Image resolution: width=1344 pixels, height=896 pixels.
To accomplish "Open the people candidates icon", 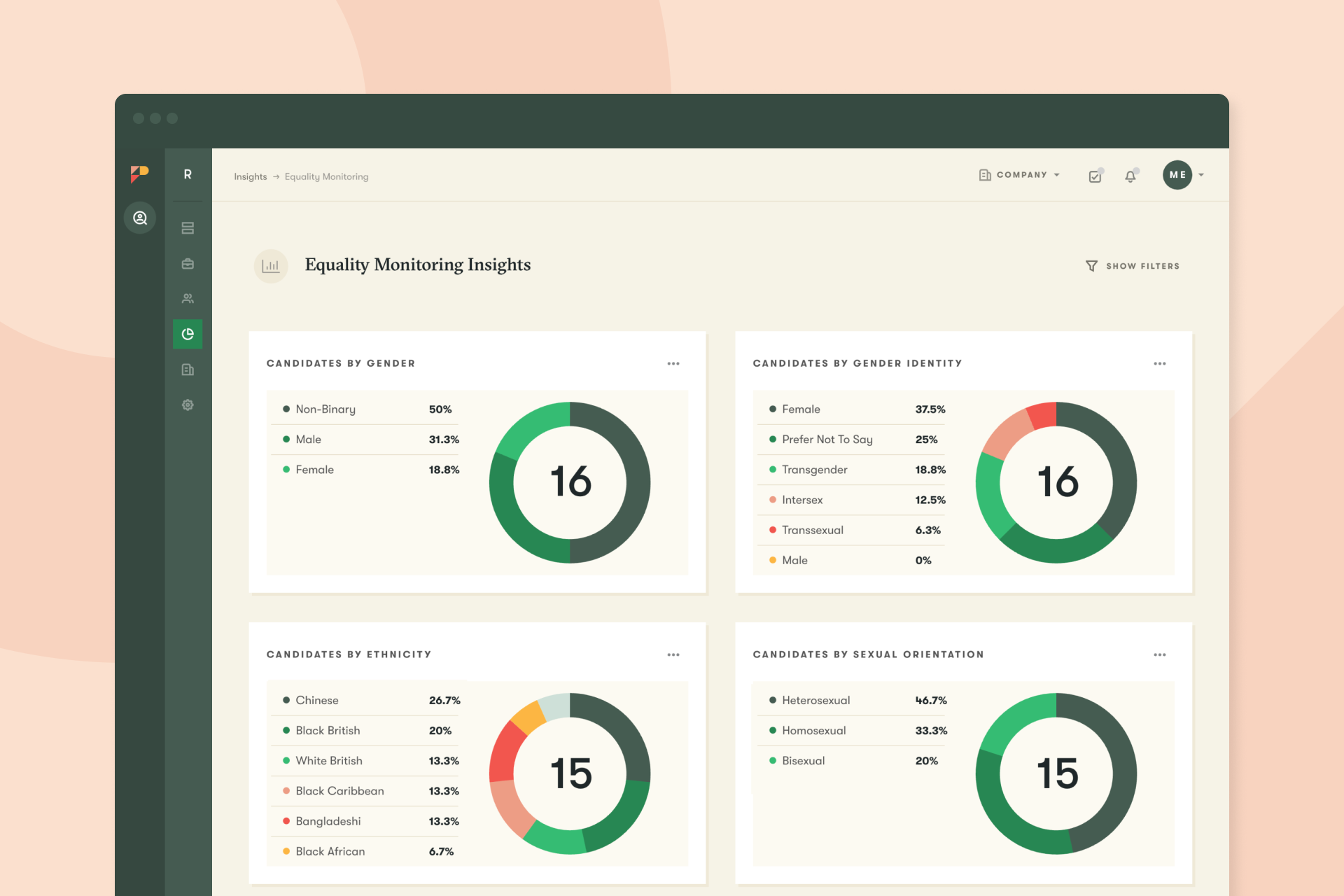I will 188,299.
